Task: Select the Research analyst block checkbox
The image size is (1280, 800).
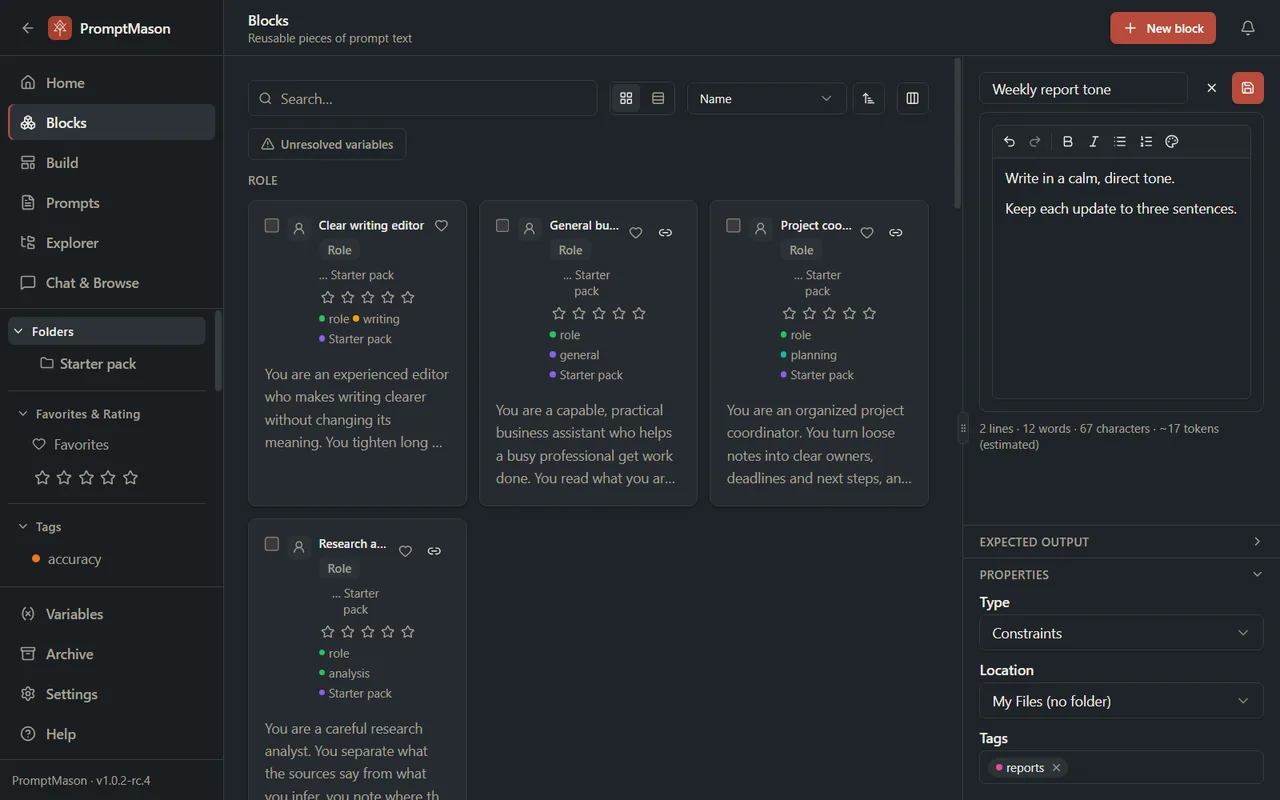Action: point(272,544)
